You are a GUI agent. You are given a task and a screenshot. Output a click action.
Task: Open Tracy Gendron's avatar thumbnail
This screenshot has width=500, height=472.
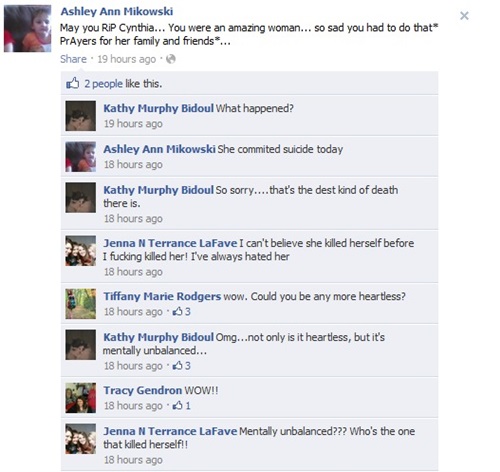81,398
